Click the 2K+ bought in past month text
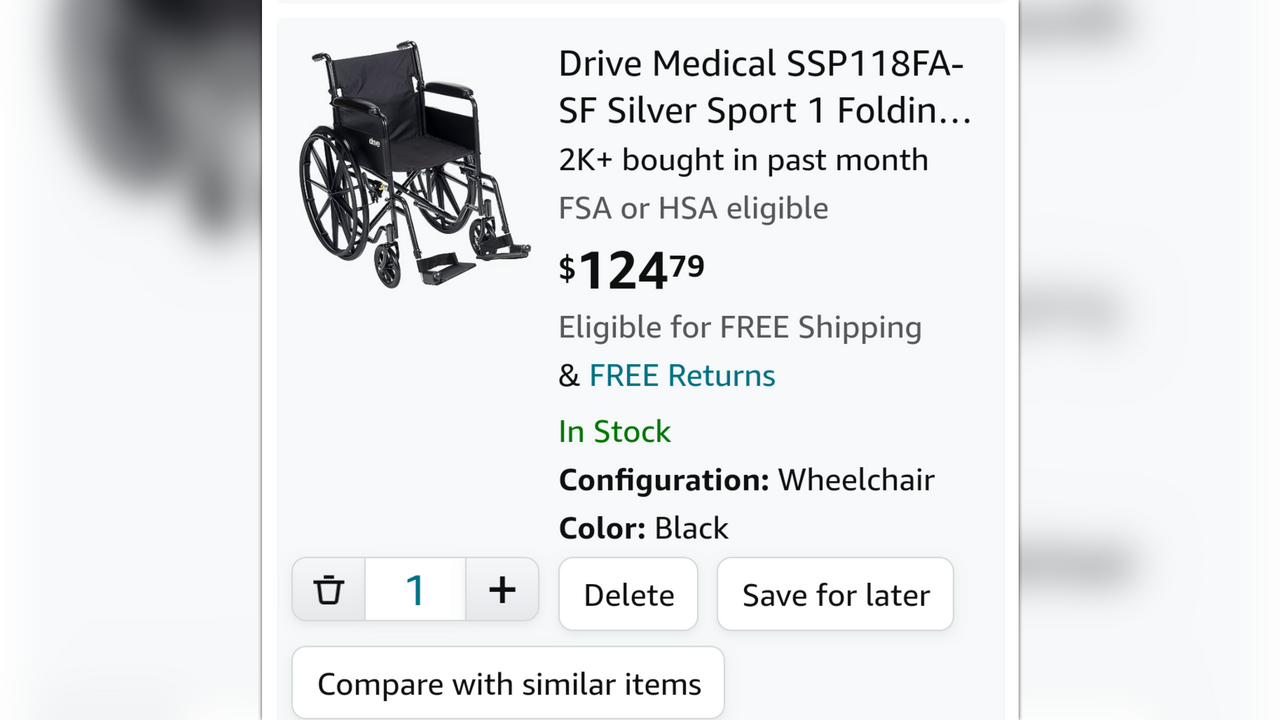This screenshot has width=1280, height=720. (743, 160)
